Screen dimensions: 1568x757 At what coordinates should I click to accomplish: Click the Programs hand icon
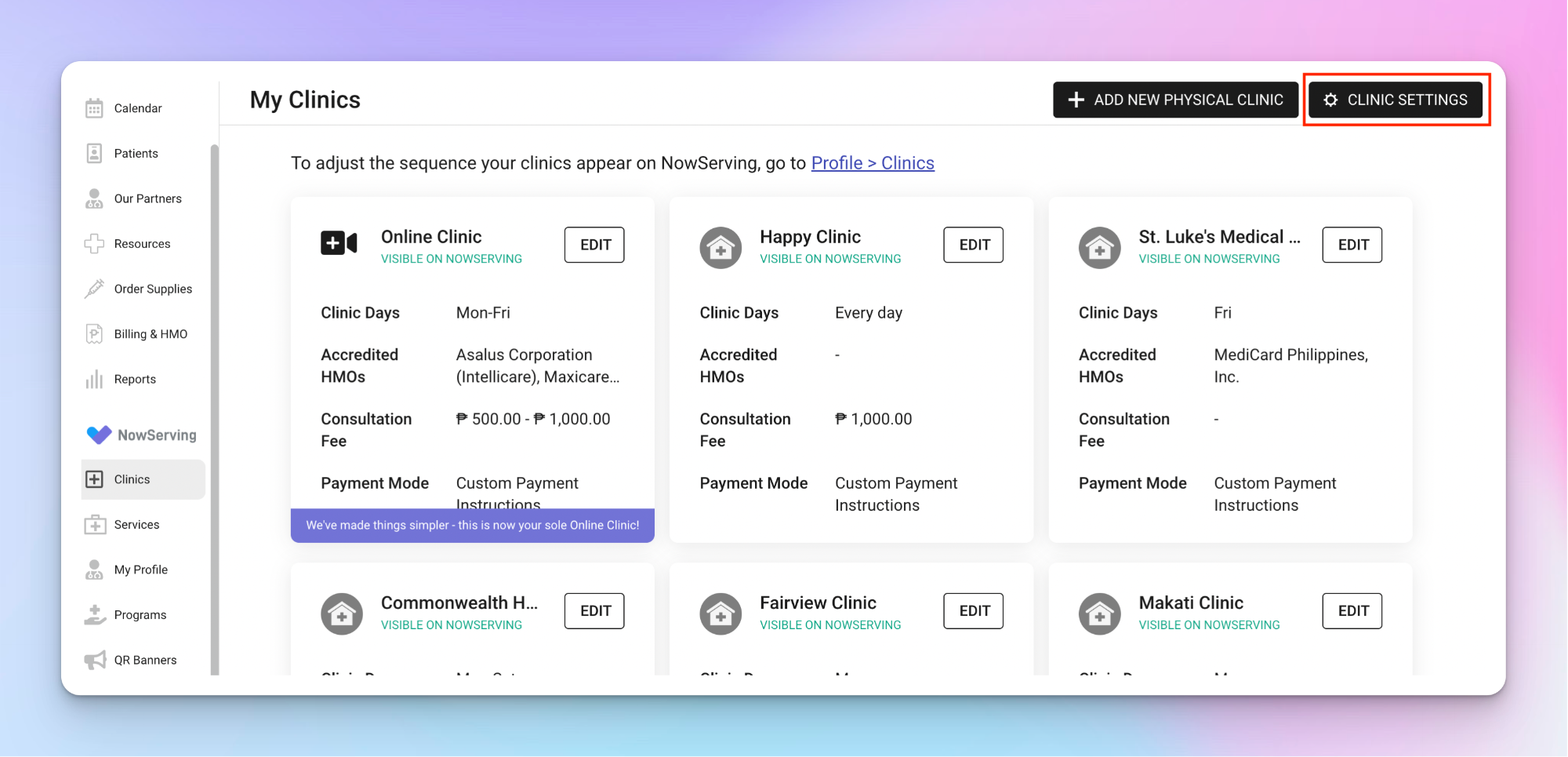tap(95, 615)
